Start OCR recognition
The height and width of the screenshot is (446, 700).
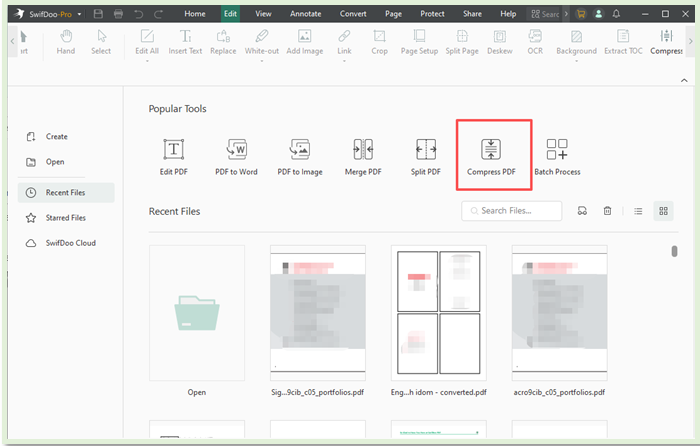[x=535, y=42]
